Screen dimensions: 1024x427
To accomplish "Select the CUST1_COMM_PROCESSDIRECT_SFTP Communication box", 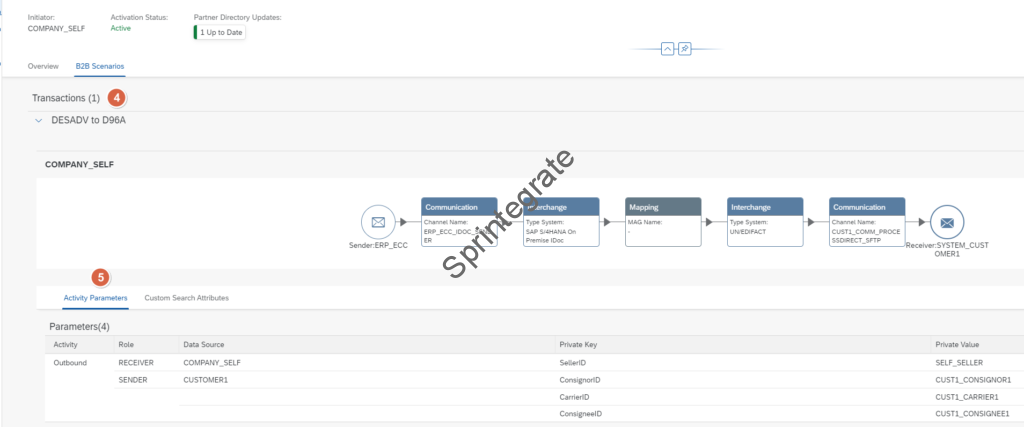I will click(x=867, y=222).
